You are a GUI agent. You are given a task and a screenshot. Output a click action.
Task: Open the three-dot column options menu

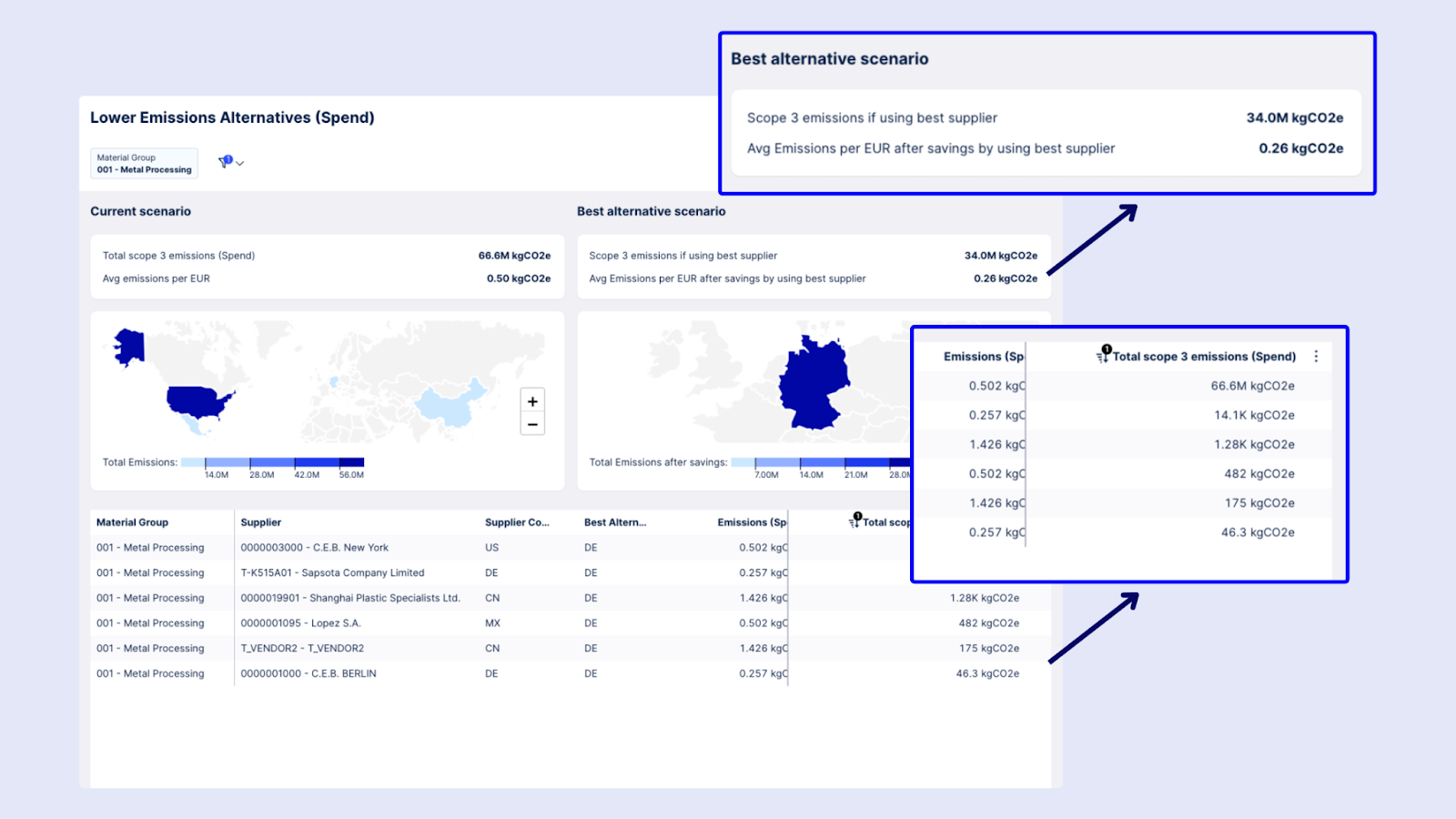(x=1316, y=357)
